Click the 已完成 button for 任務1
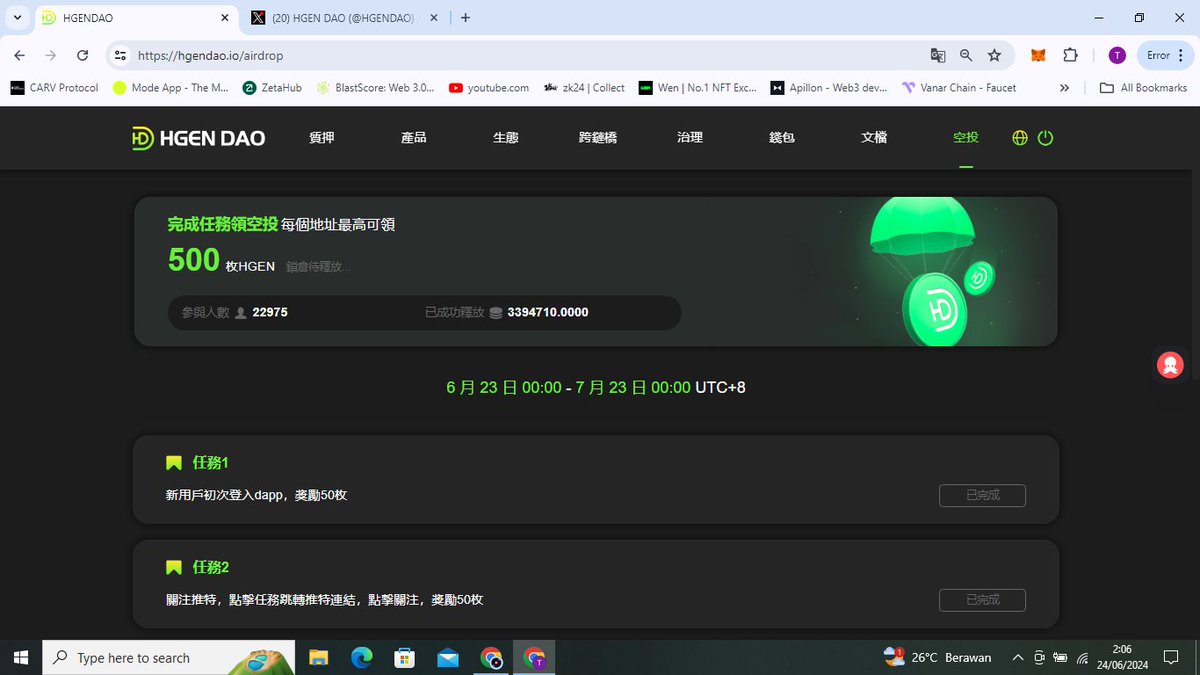Screen dimensions: 1200x675 (982, 495)
